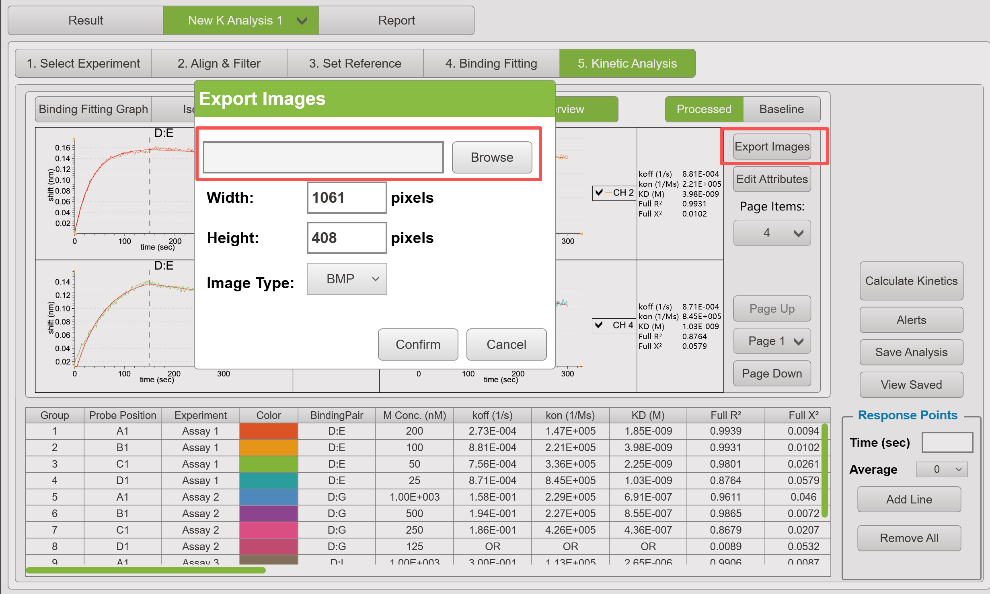Screen dimensions: 990x594
Task: Select concentration cell 1.00E+003 in Group 5 row
Action: tap(414, 497)
